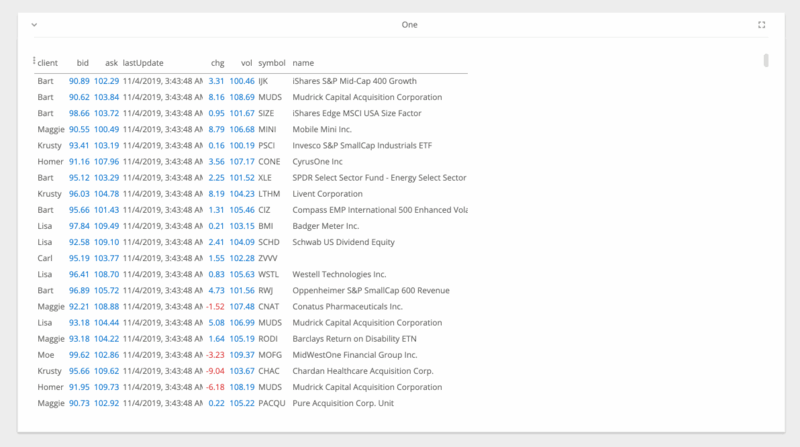Image resolution: width=800 pixels, height=447 pixels.
Task: Maximize the One panel to fullscreen
Action: (762, 24)
